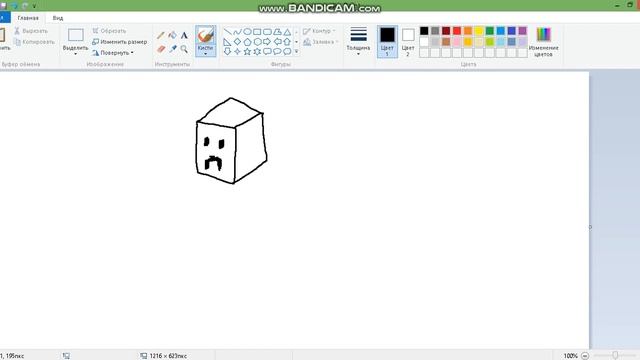
Task: Open the Выделить selection dropdown arrow
Action: pos(76,54)
